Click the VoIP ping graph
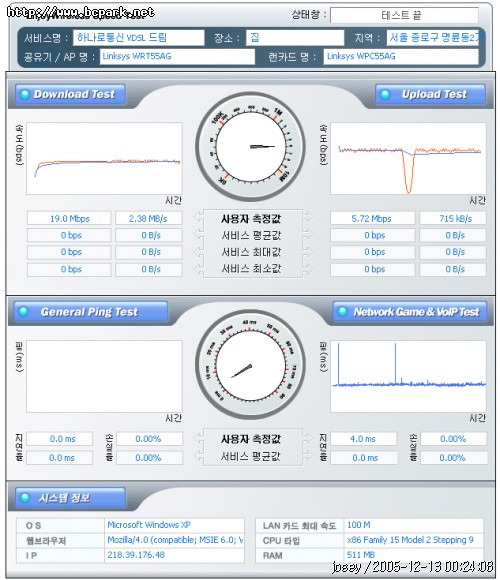The image size is (500, 580). (408, 376)
